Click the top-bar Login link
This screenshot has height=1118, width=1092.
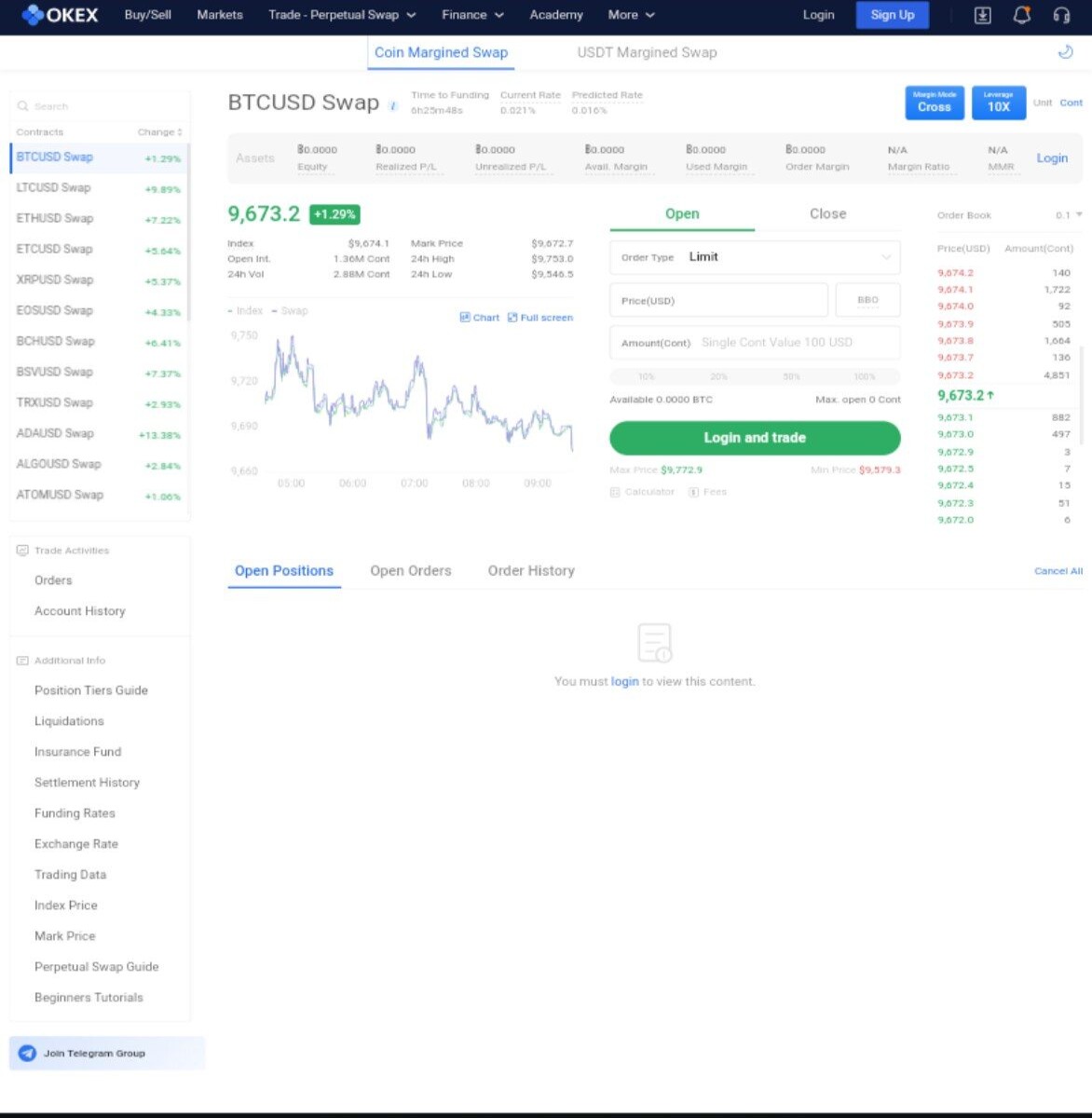tap(818, 15)
